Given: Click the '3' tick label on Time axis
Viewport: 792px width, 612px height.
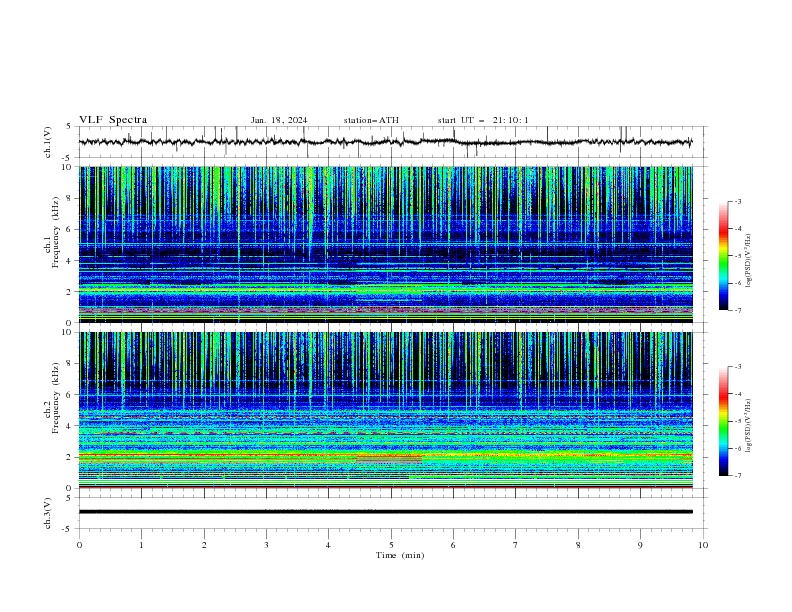Looking at the screenshot, I should 266,545.
